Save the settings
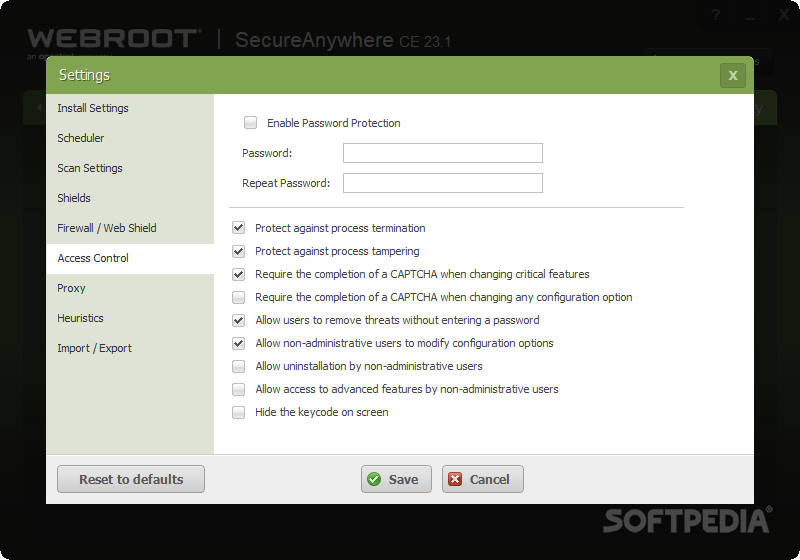Screen dimensions: 800x560 coord(396,479)
